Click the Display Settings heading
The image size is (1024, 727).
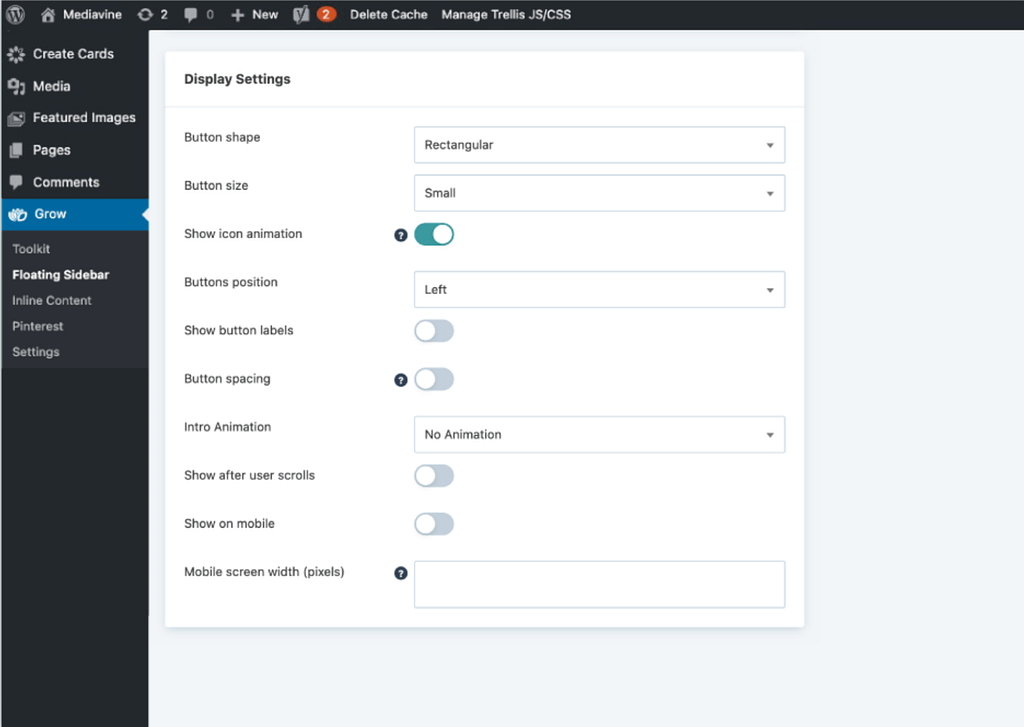pos(237,79)
